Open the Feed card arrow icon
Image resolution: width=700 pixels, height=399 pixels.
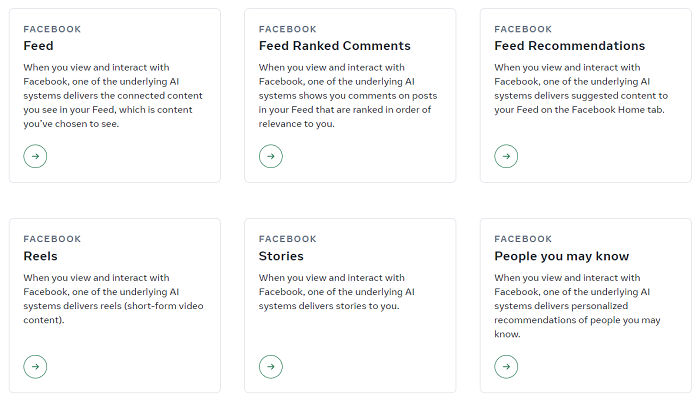coord(35,156)
